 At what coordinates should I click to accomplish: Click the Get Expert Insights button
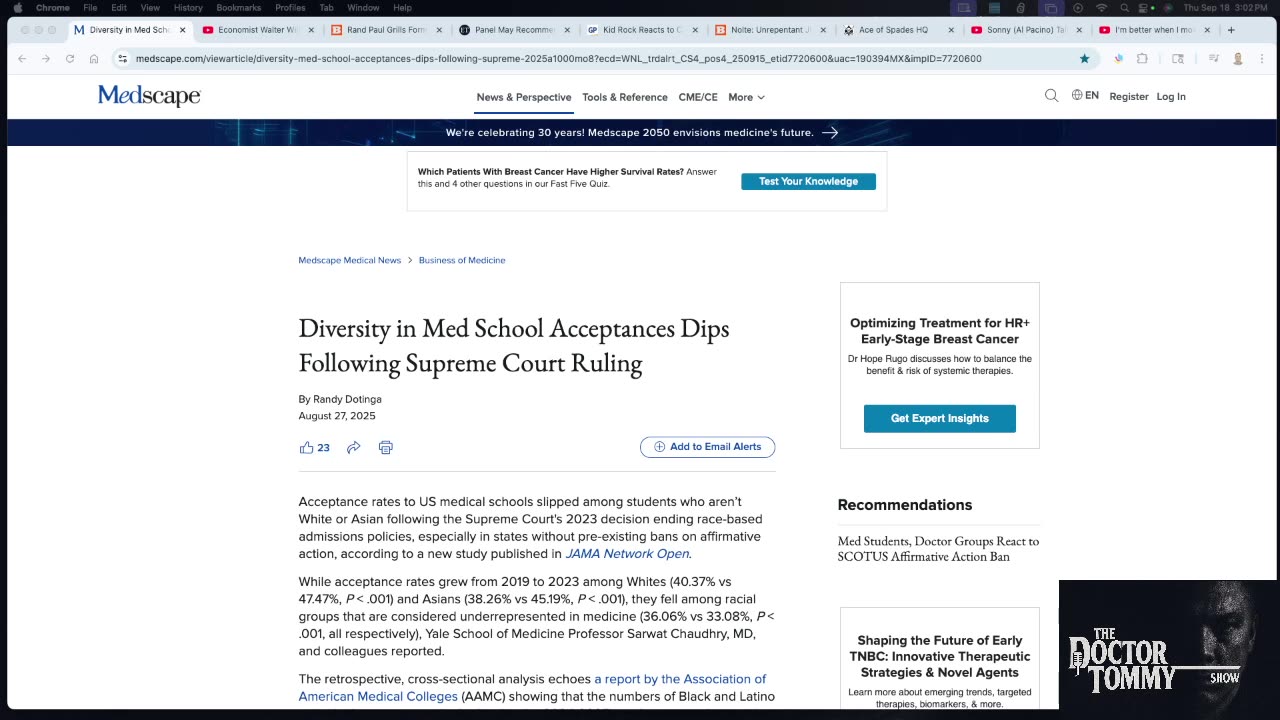pyautogui.click(x=940, y=418)
